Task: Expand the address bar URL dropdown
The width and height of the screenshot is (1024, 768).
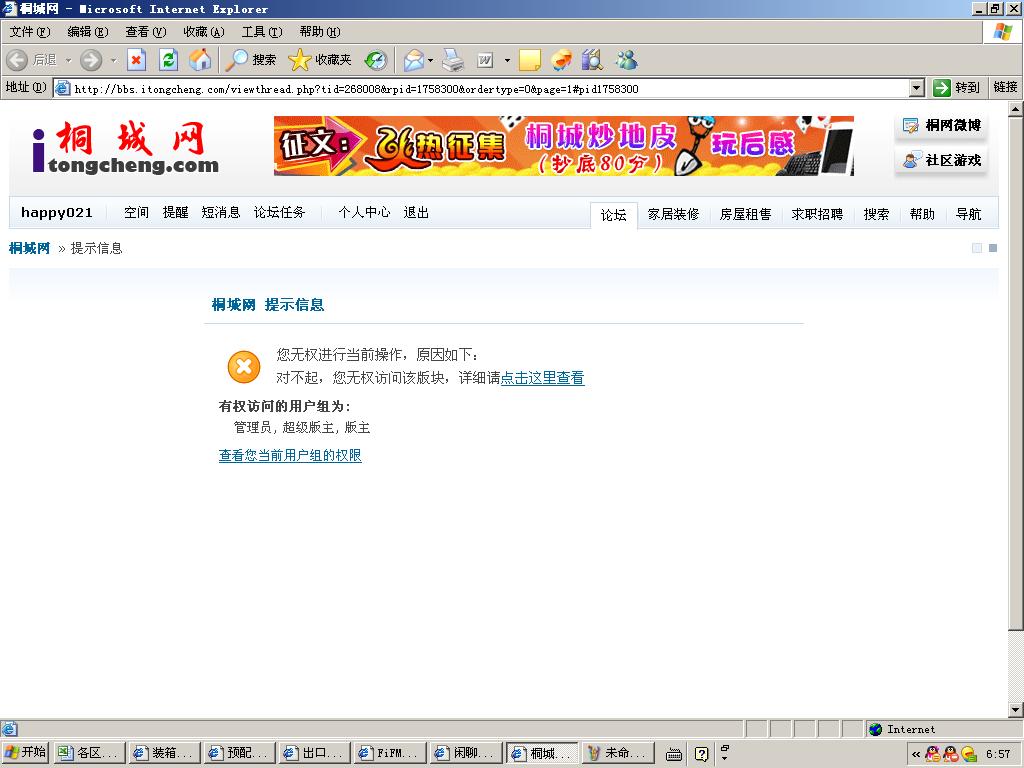Action: 917,88
